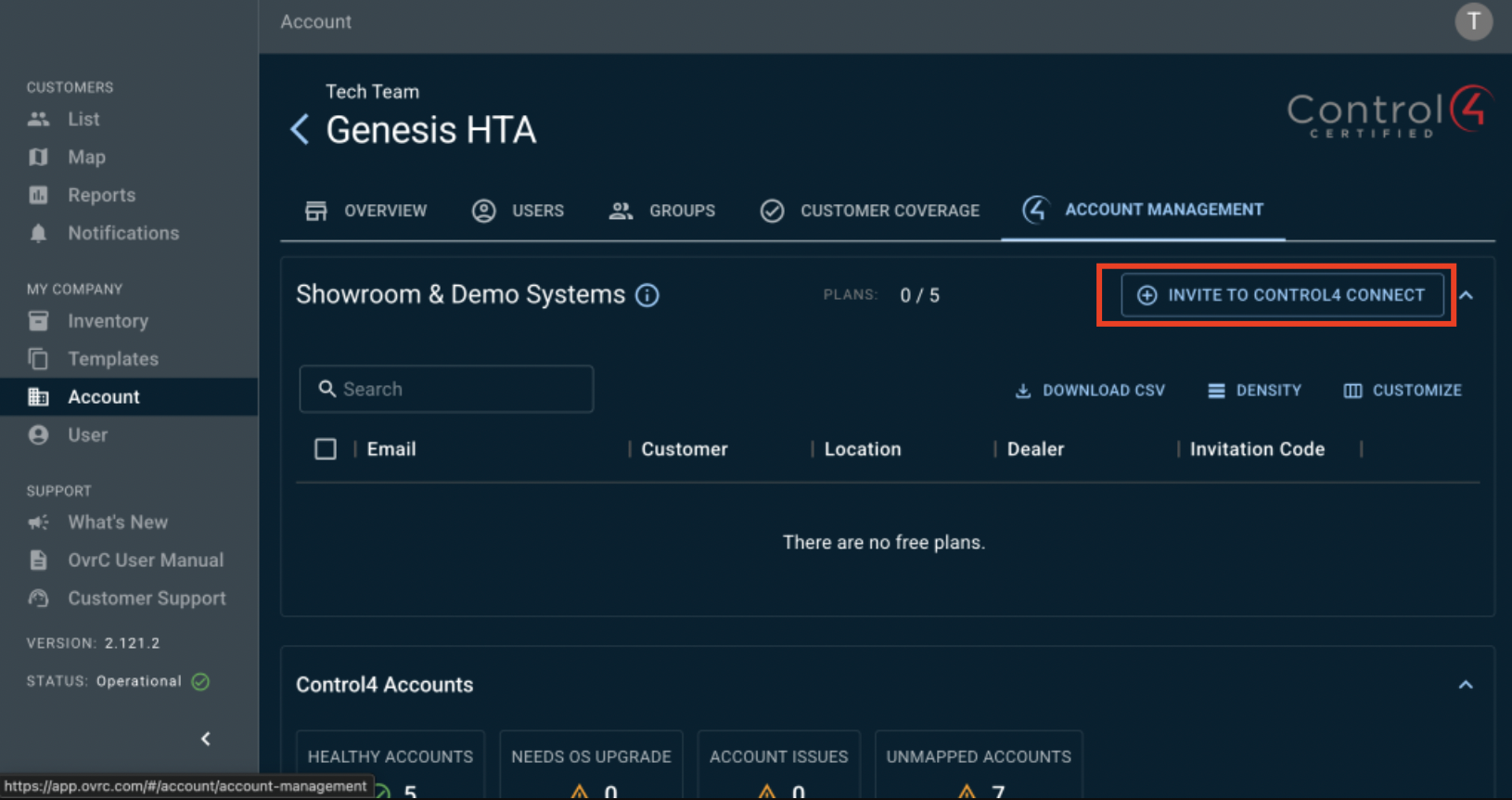Click Invite to Control4 Connect
The height and width of the screenshot is (800, 1512).
tap(1282, 295)
